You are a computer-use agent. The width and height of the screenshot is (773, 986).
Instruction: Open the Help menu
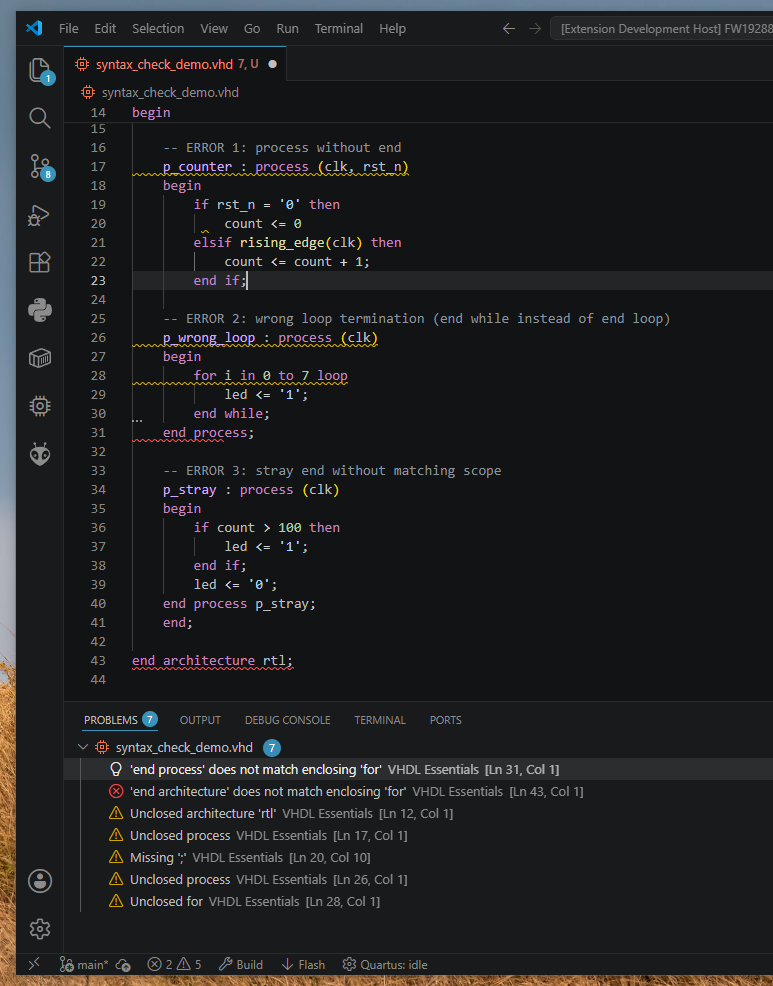tap(392, 28)
